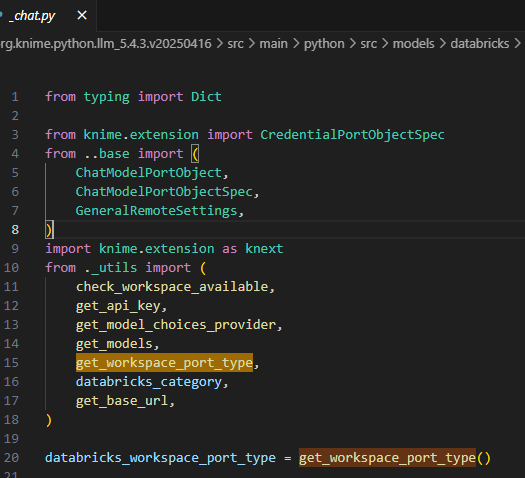The height and width of the screenshot is (478, 525).
Task: Open the 'main' breadcrumb segment
Action: [x=274, y=44]
